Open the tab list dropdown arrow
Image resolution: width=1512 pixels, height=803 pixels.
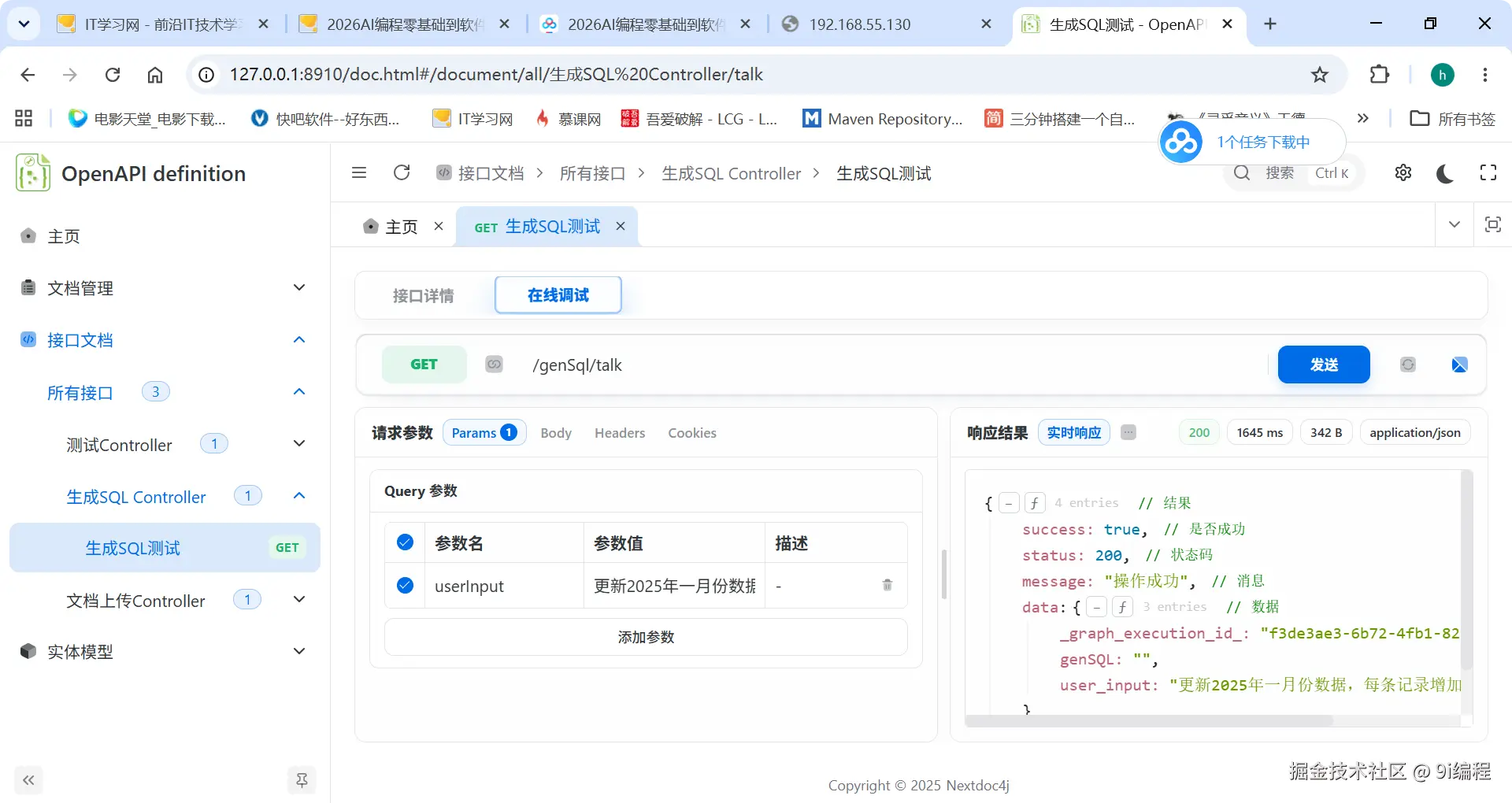coord(1455,224)
